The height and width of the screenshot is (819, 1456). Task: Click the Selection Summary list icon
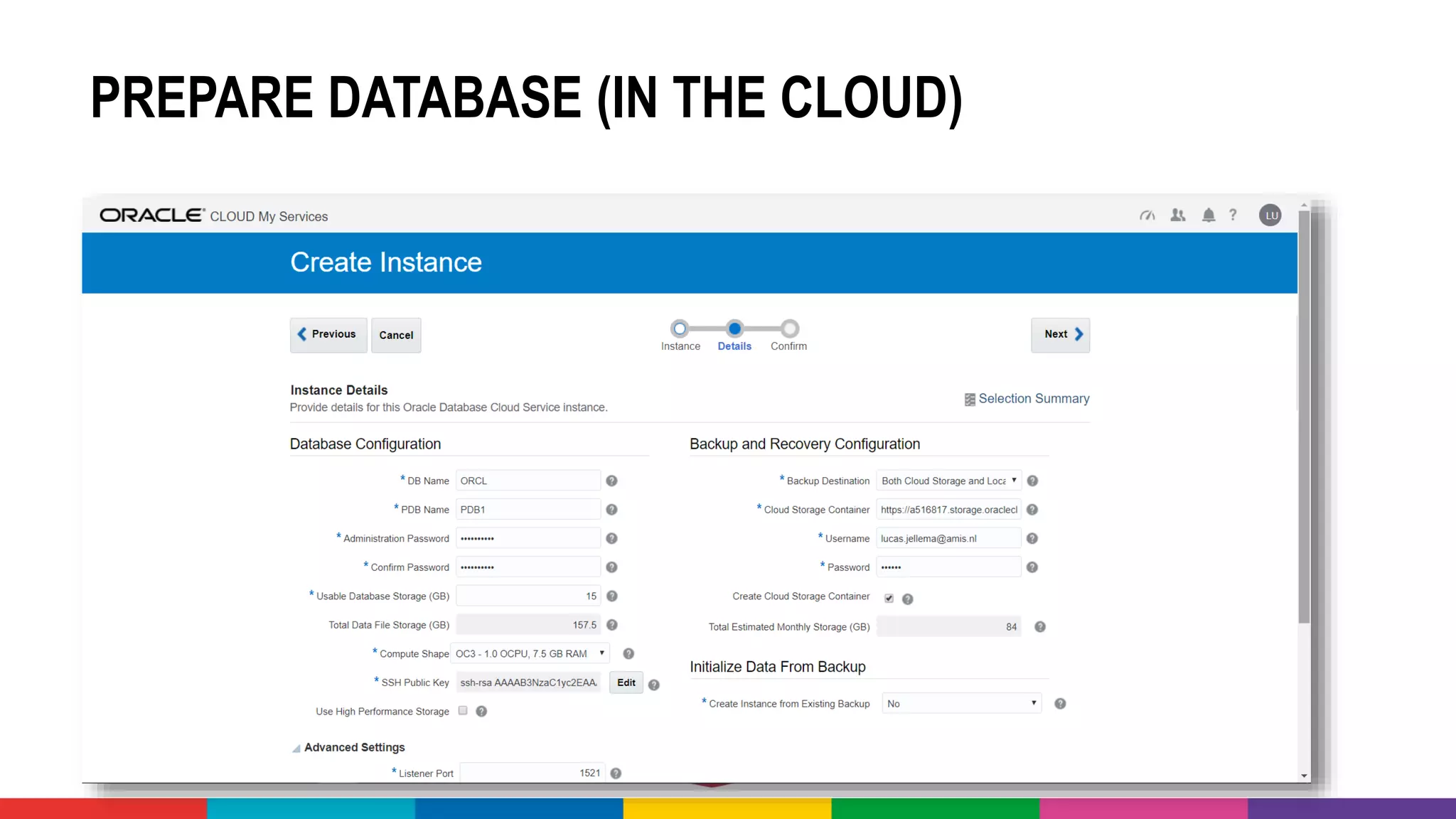(x=970, y=400)
